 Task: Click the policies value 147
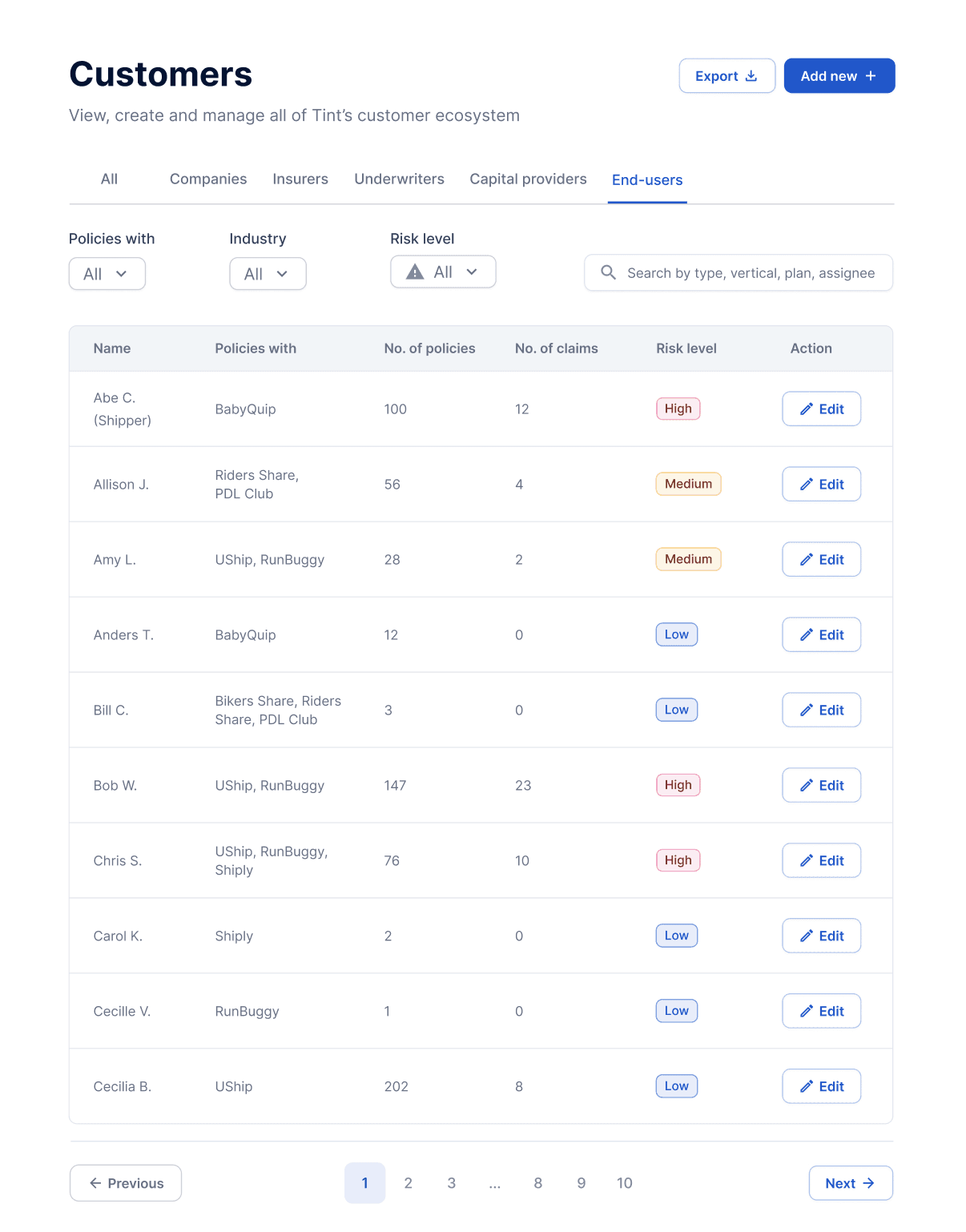395,786
